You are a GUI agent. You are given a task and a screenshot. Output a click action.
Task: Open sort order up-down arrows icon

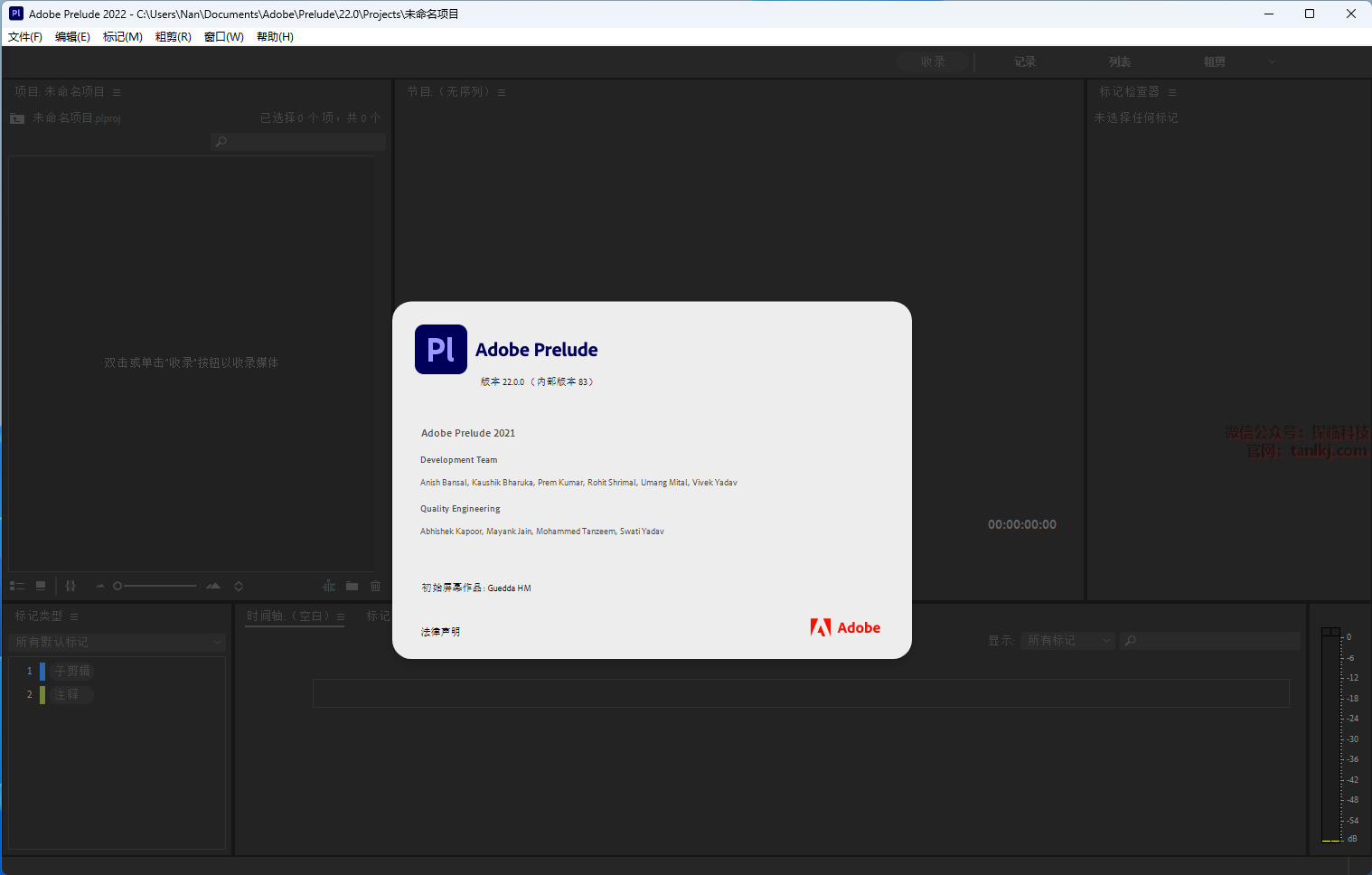pos(239,586)
